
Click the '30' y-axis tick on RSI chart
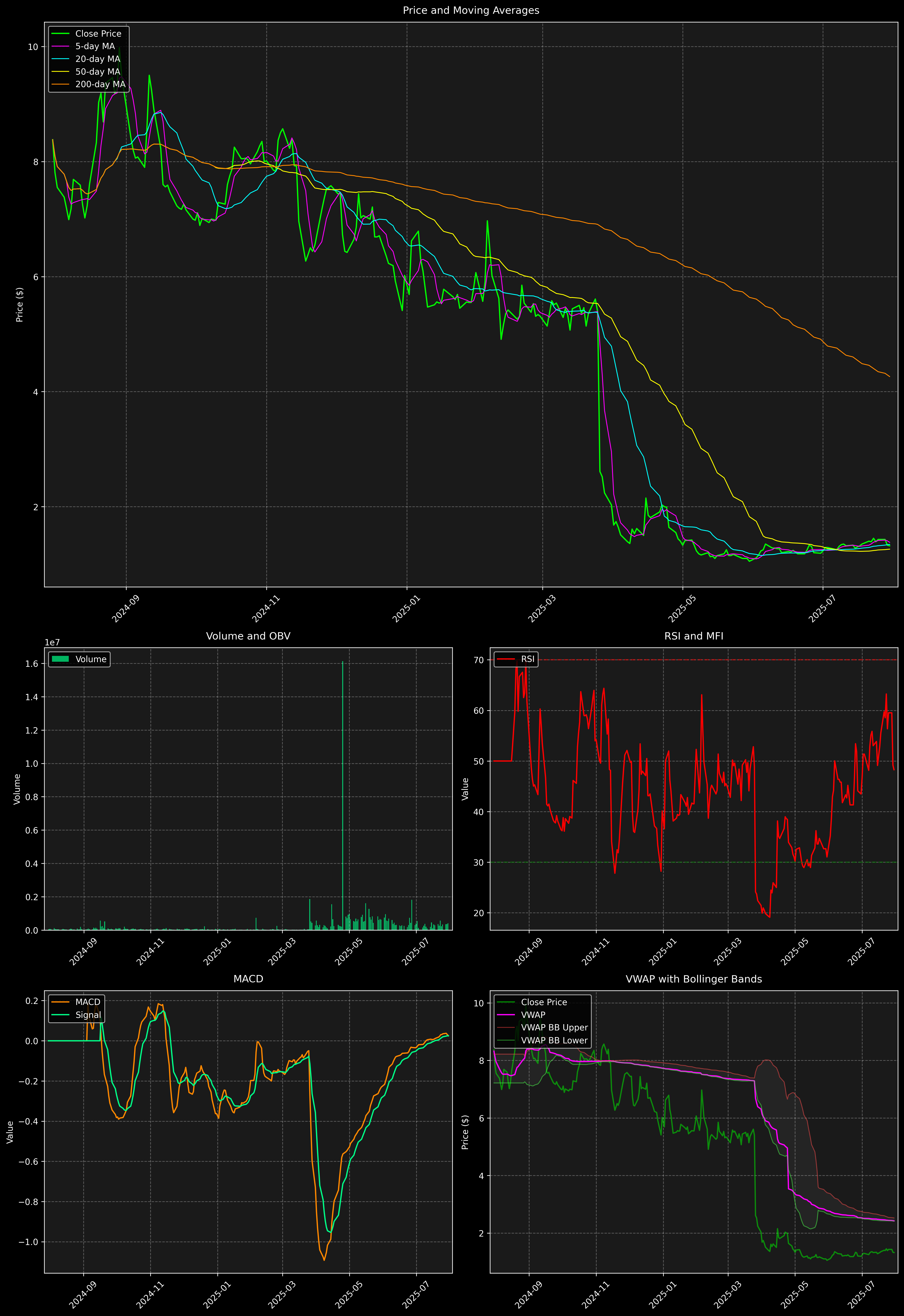pyautogui.click(x=479, y=862)
